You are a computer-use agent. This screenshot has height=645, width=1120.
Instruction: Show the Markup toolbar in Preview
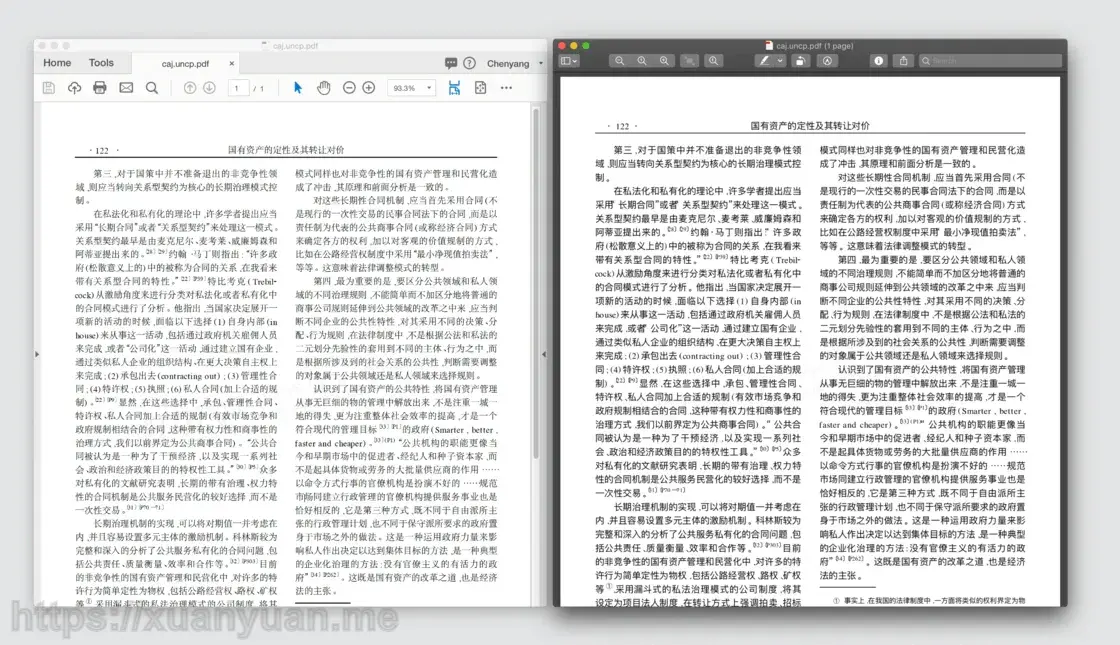coord(827,61)
